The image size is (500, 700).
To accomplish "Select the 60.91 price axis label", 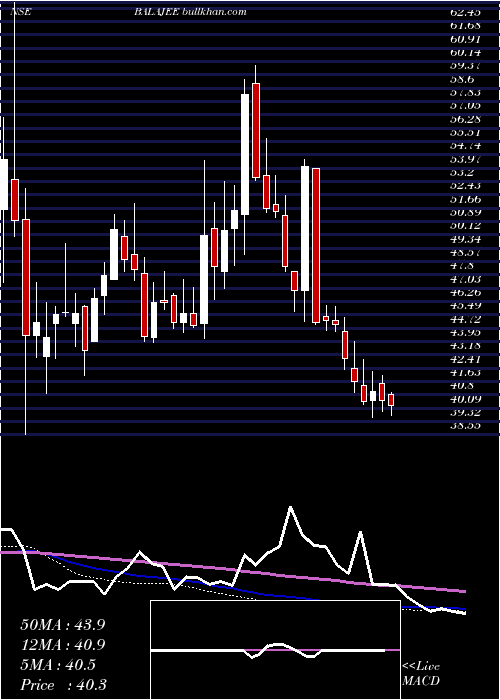I will point(465,39).
